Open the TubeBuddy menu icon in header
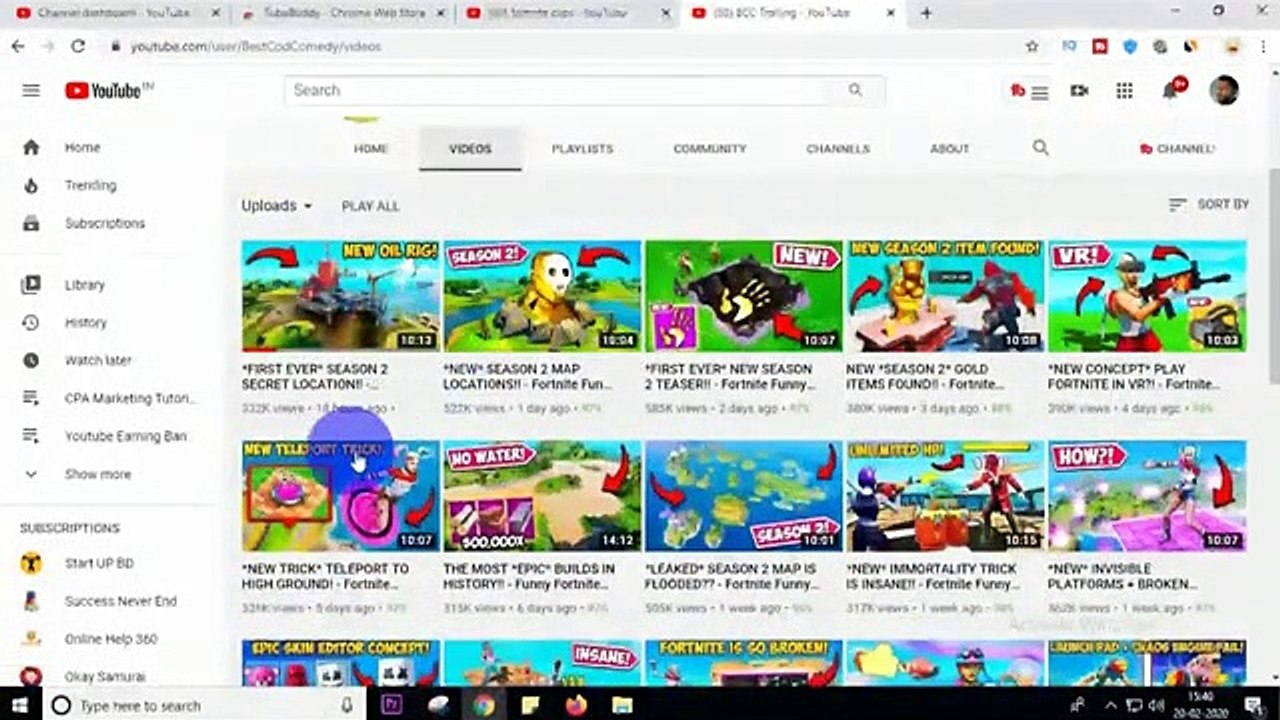Screen dimensions: 1280x720 pyautogui.click(x=1029, y=91)
